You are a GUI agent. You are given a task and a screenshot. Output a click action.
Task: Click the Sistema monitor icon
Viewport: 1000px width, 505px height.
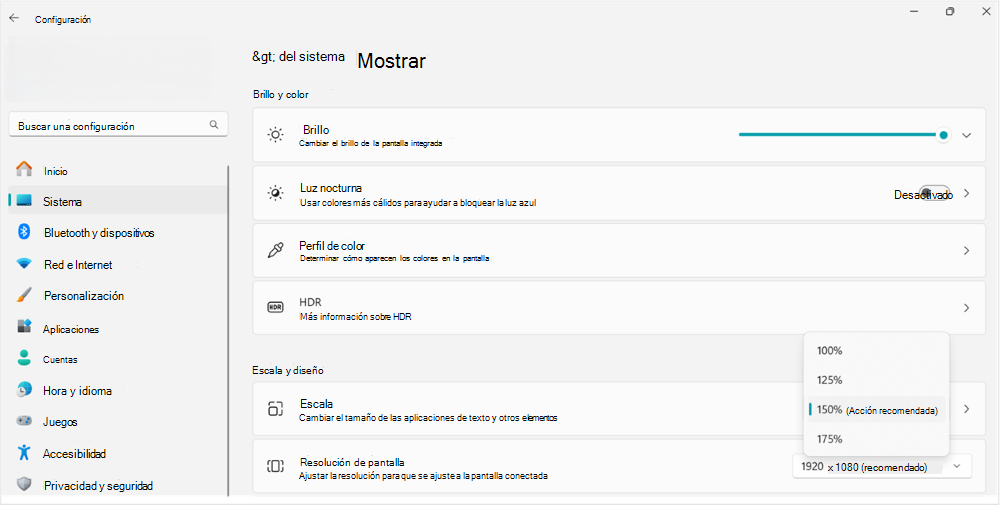click(24, 201)
